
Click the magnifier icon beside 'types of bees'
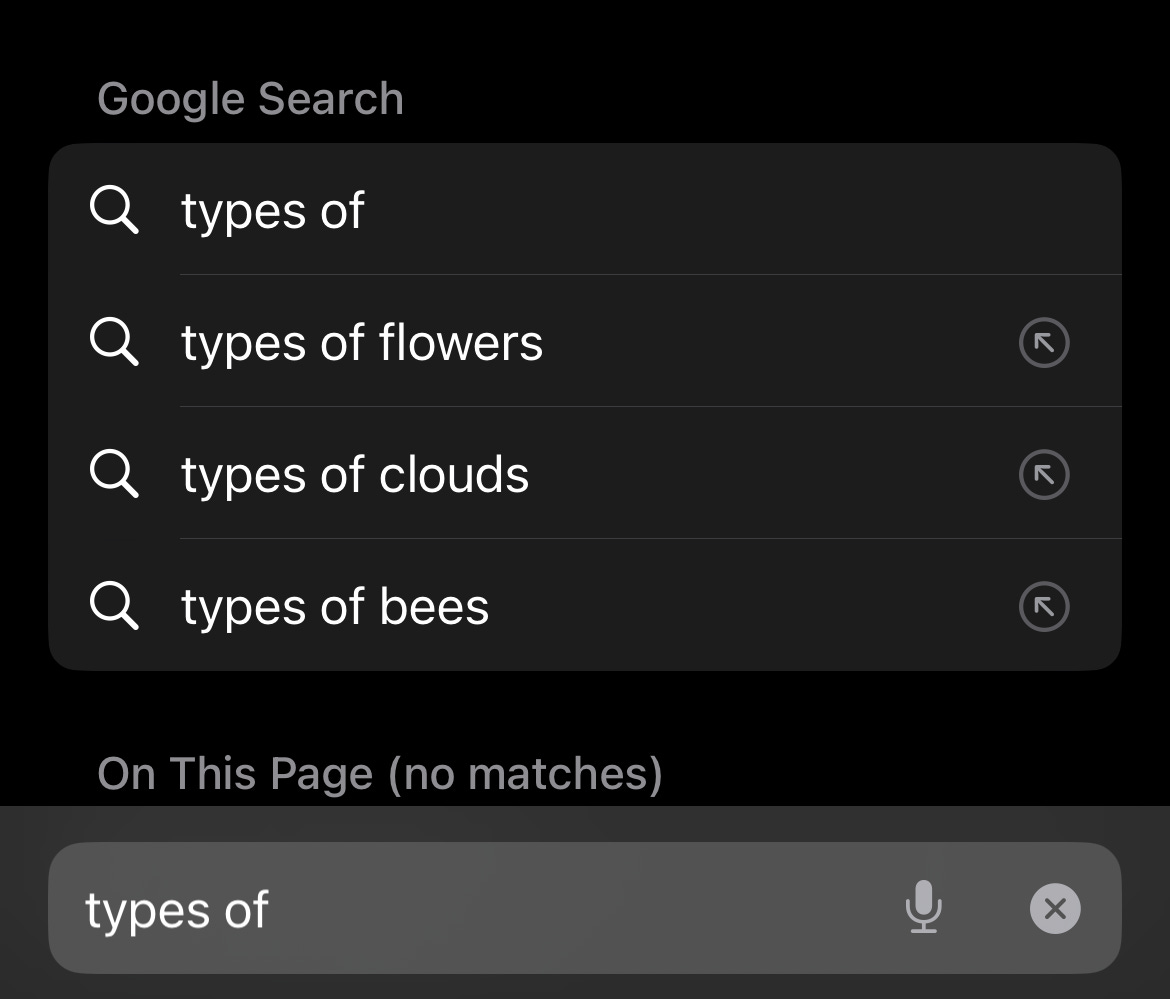[x=114, y=607]
